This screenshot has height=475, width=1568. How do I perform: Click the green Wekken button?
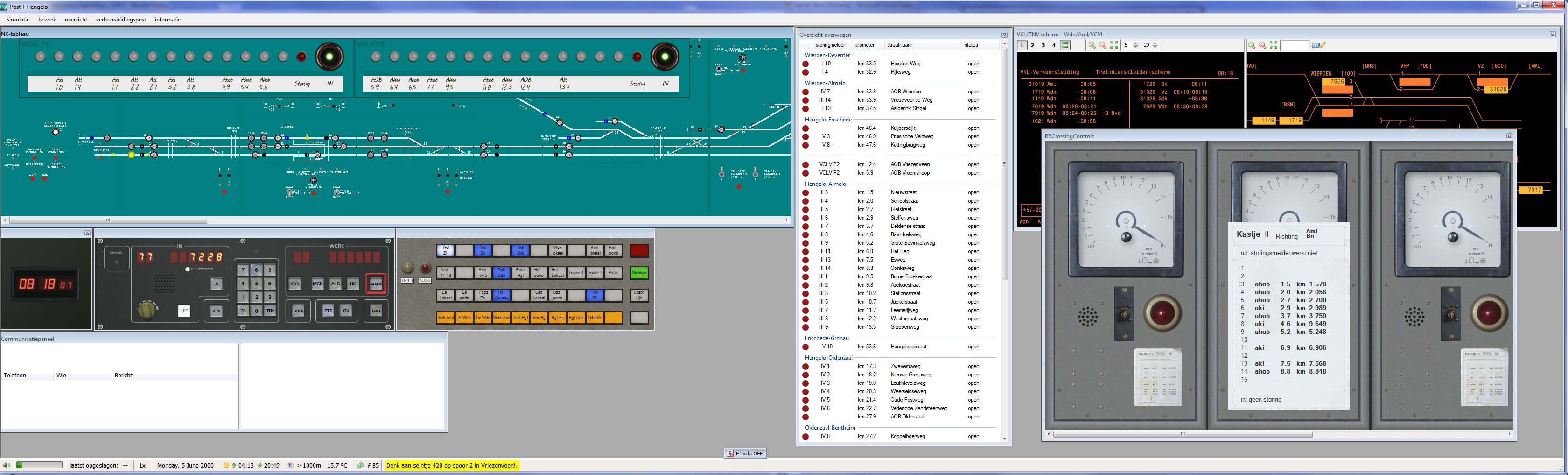(x=640, y=273)
